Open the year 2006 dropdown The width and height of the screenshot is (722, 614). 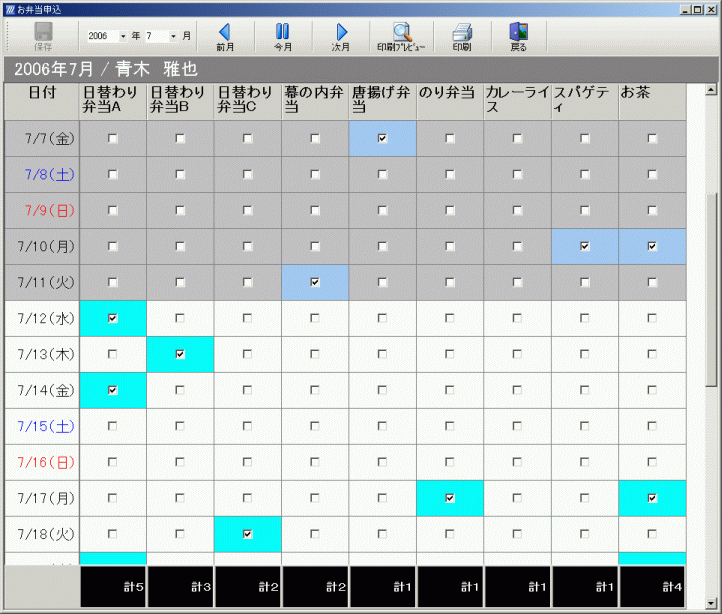(123, 36)
